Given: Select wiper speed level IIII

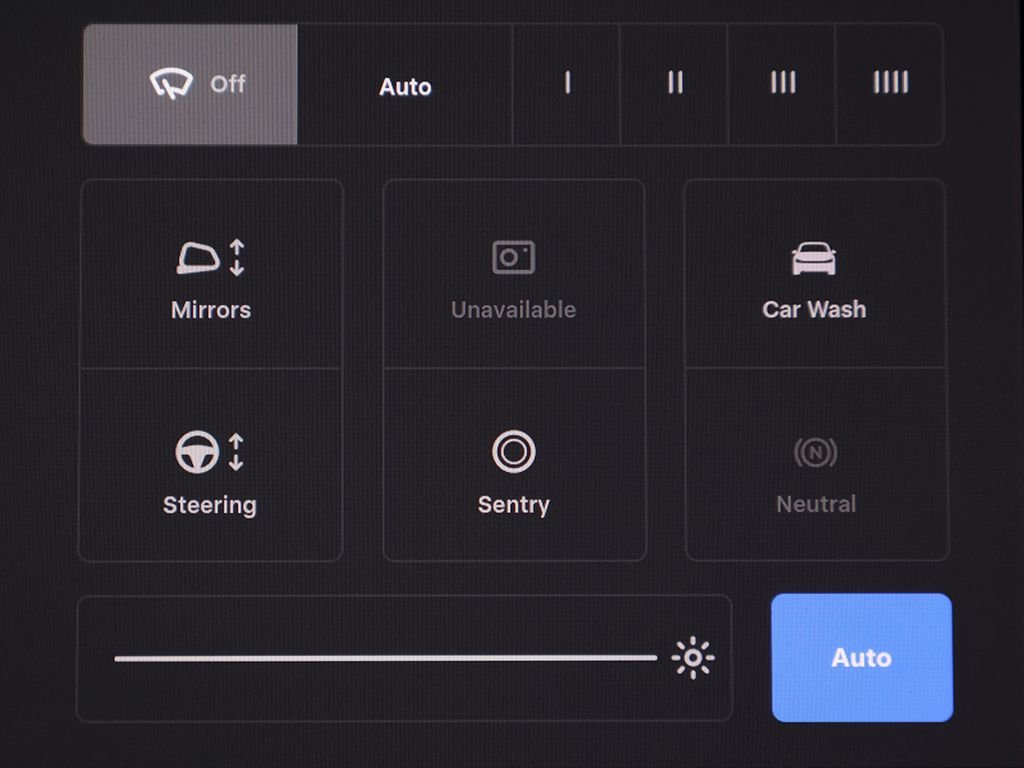Looking at the screenshot, I should pyautogui.click(x=890, y=84).
